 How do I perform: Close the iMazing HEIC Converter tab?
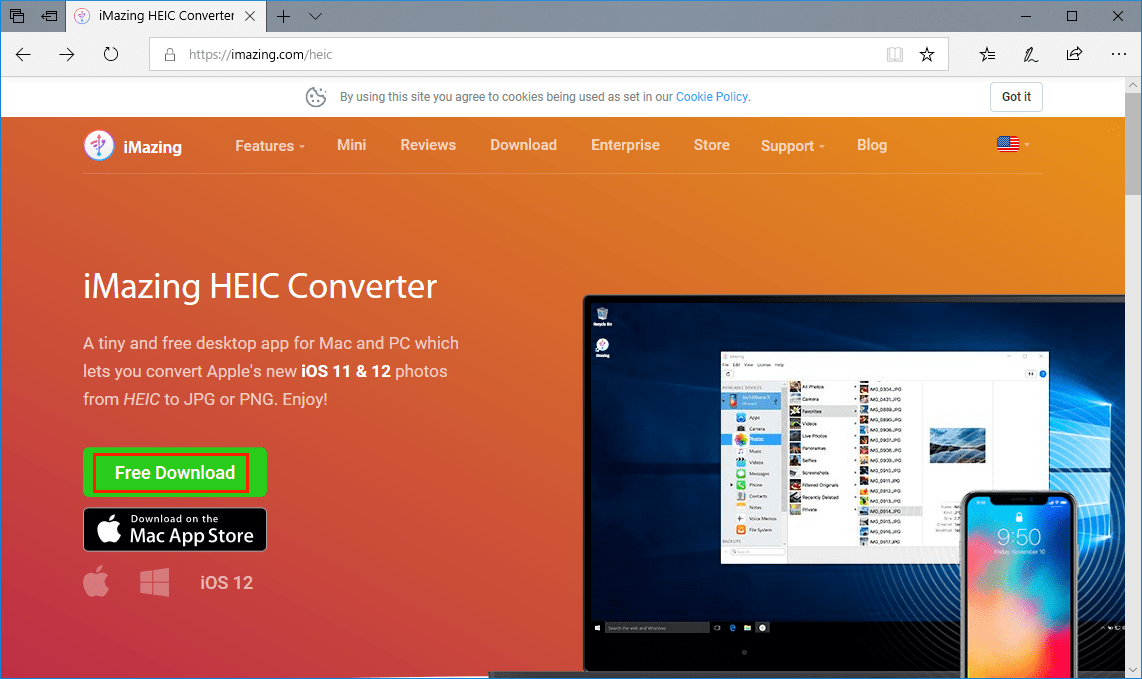point(250,16)
